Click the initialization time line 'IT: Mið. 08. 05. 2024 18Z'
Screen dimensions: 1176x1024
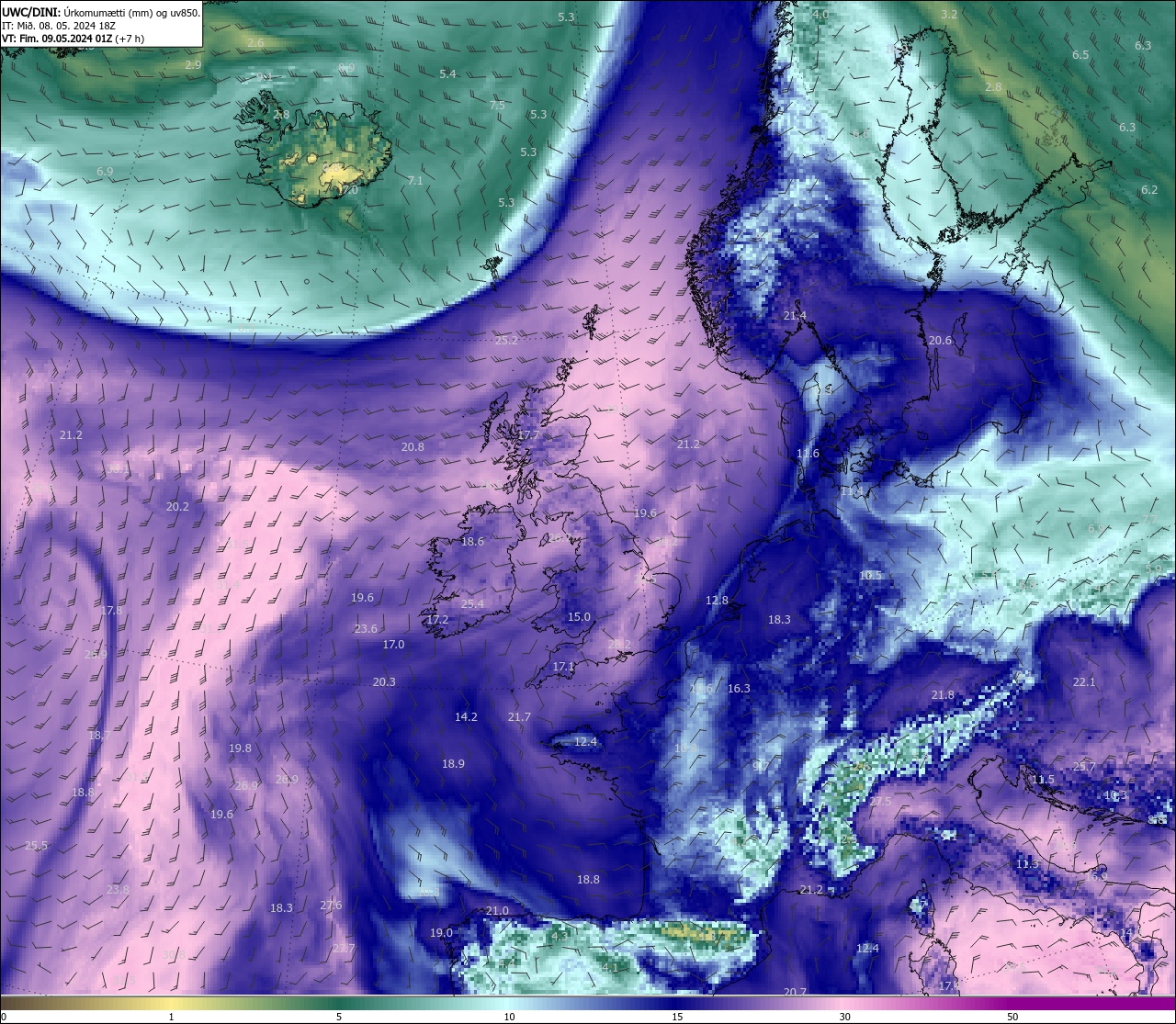(59, 26)
